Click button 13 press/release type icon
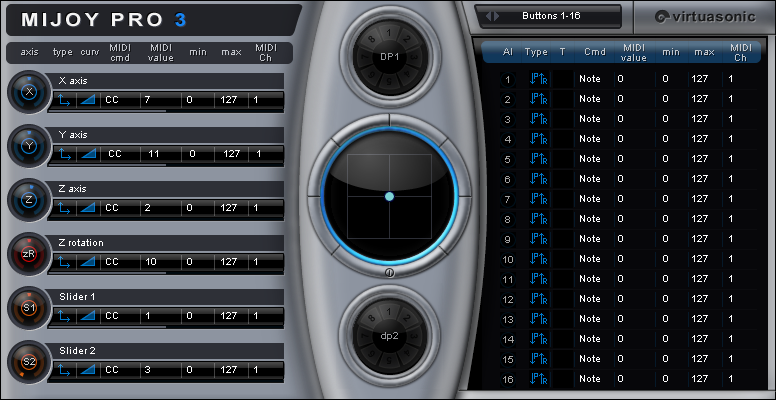This screenshot has height=400, width=776. pyautogui.click(x=538, y=319)
